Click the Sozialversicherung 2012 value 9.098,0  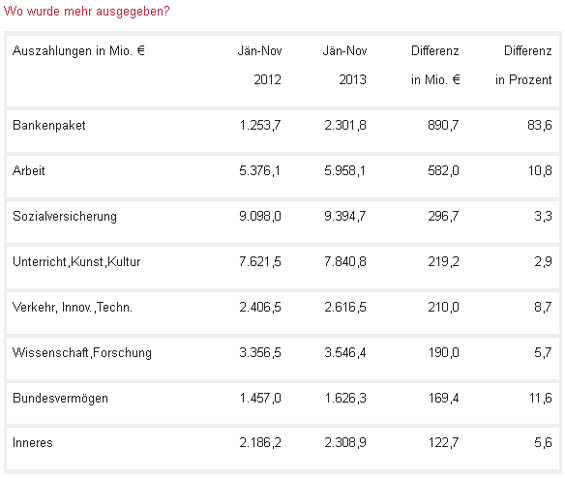pos(260,216)
